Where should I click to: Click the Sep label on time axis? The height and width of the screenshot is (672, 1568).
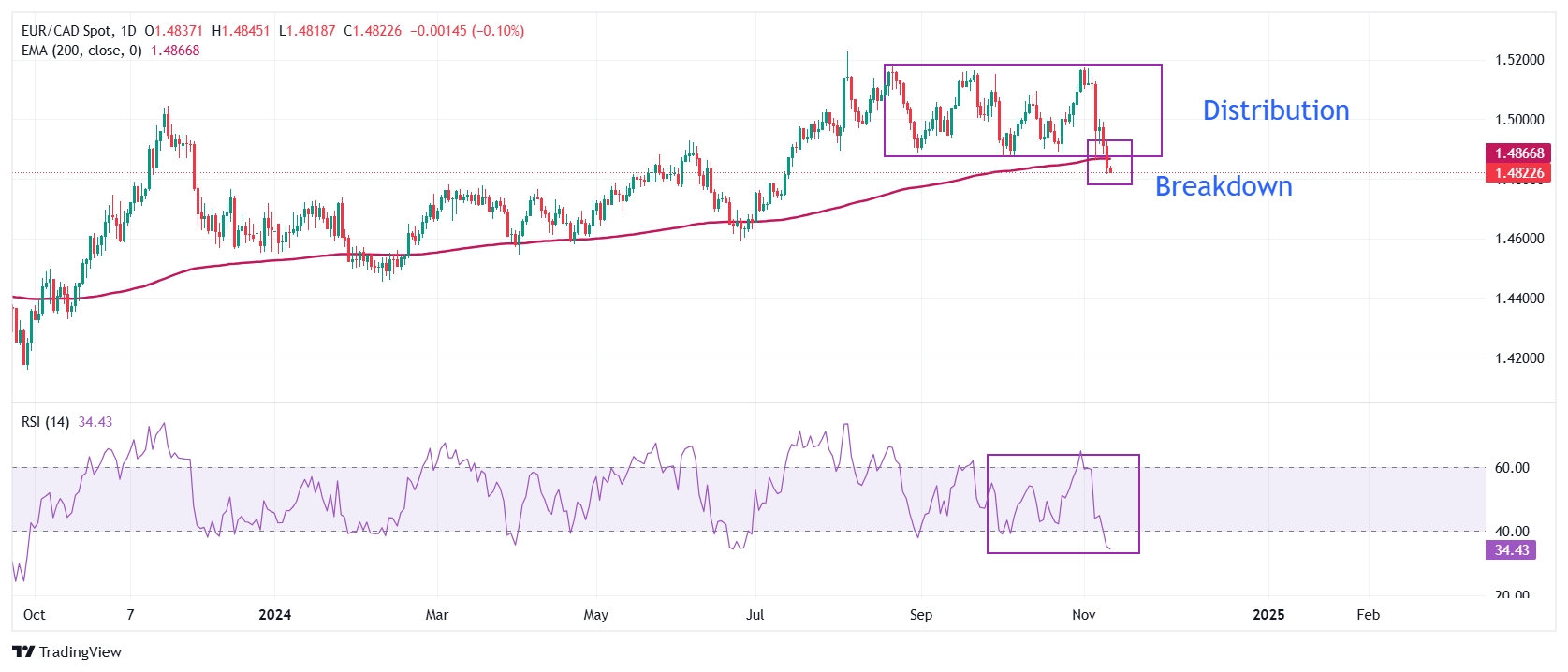pyautogui.click(x=920, y=615)
